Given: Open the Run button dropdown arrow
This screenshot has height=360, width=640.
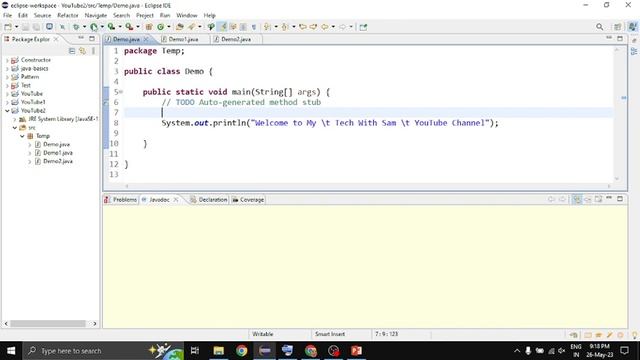Looking at the screenshot, I should pos(102,27).
